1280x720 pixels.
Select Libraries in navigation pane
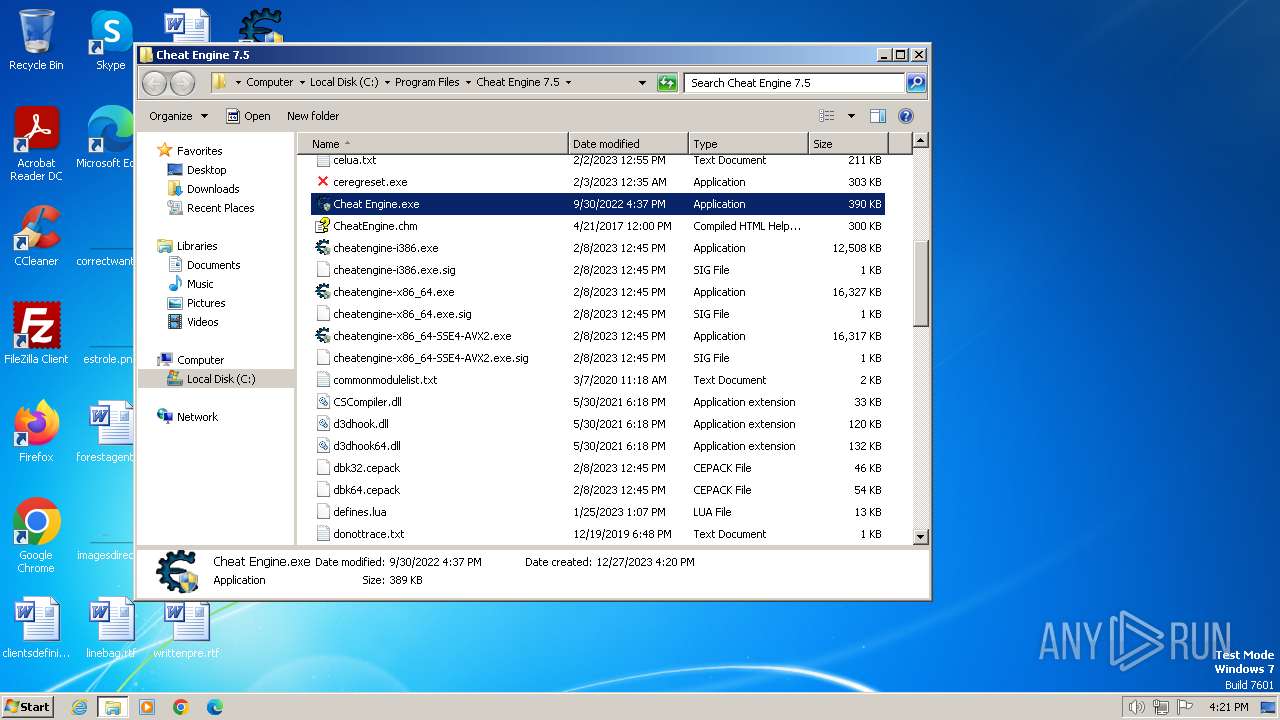click(x=197, y=246)
